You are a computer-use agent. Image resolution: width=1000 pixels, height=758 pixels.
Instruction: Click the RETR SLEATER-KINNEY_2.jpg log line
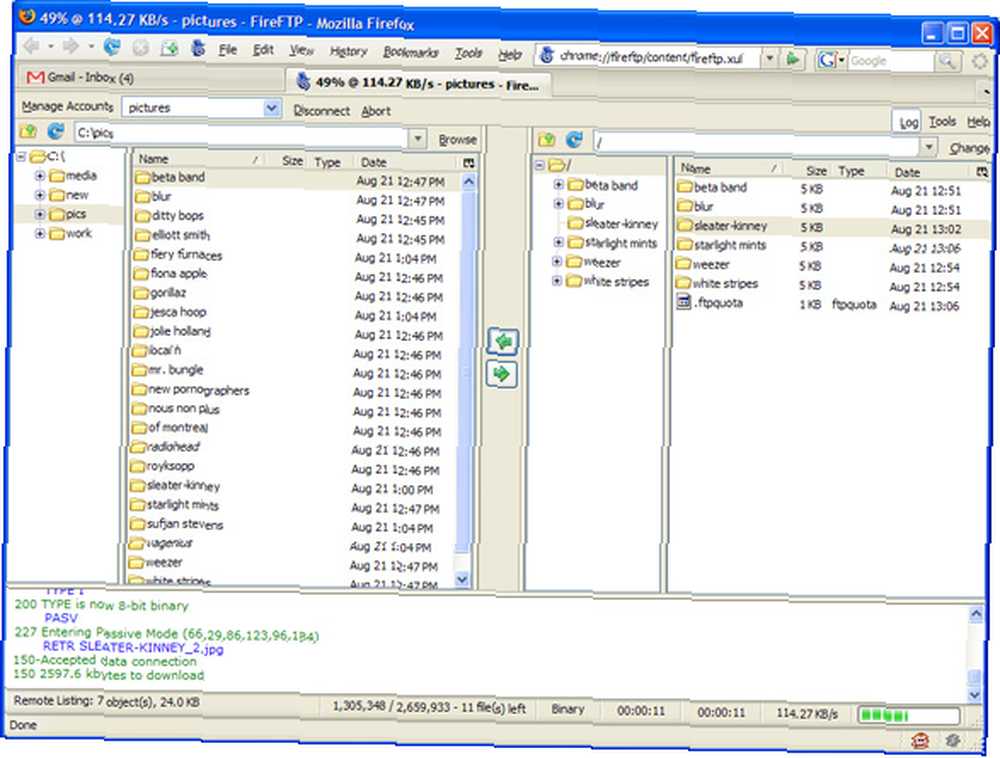133,648
